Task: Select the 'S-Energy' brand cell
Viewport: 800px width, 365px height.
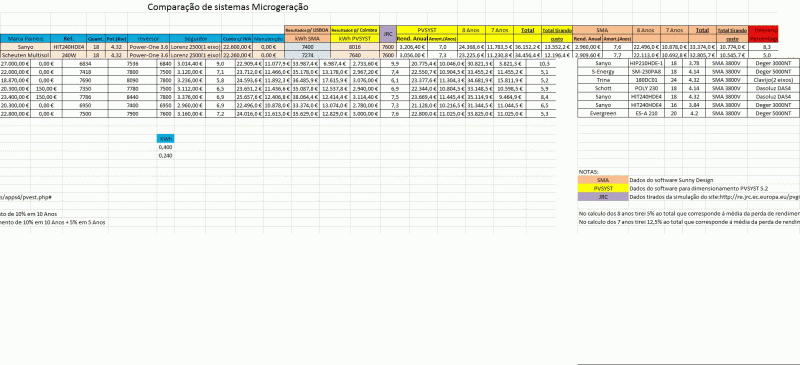Action: 603,72
